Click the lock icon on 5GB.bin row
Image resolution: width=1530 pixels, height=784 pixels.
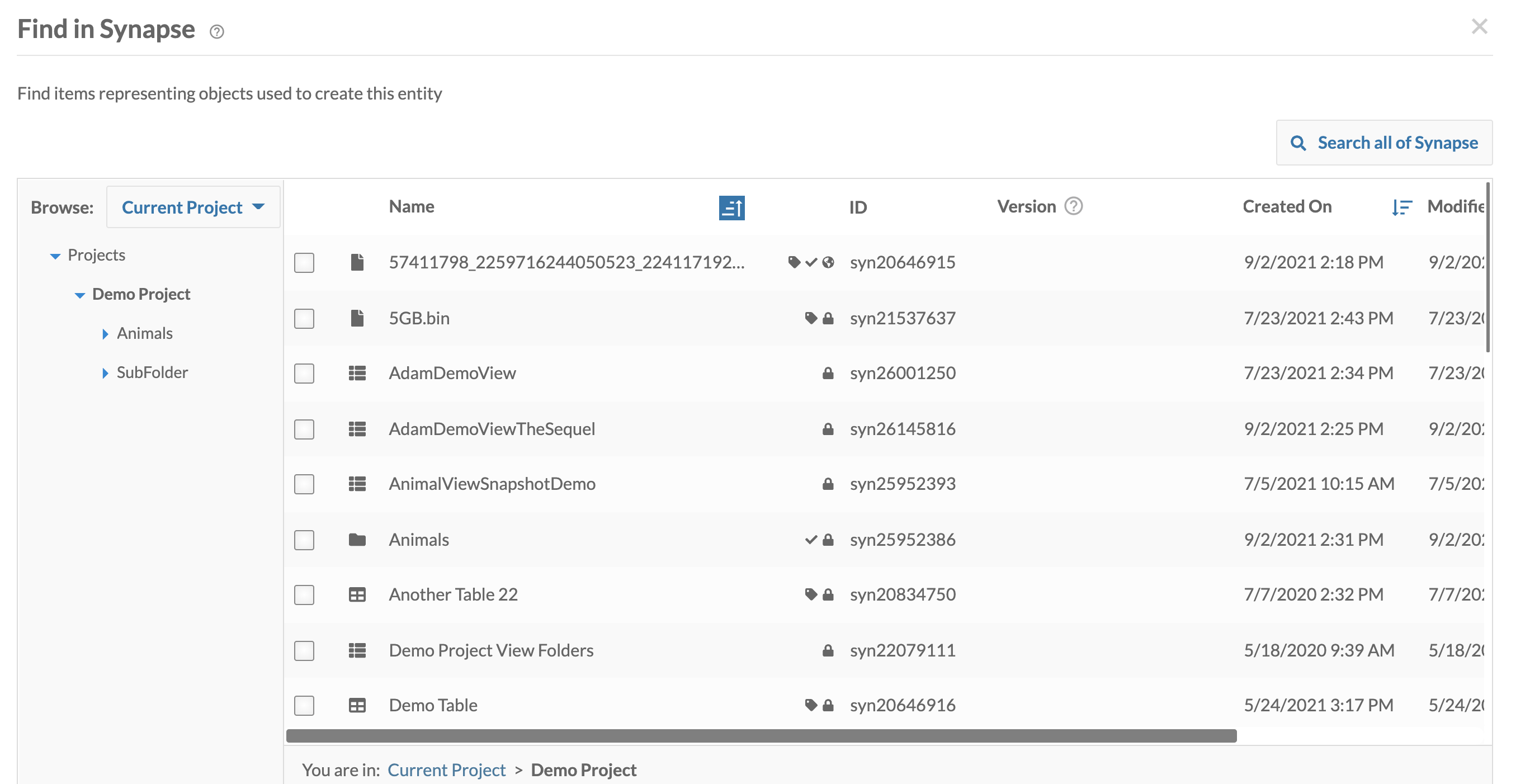coord(828,318)
